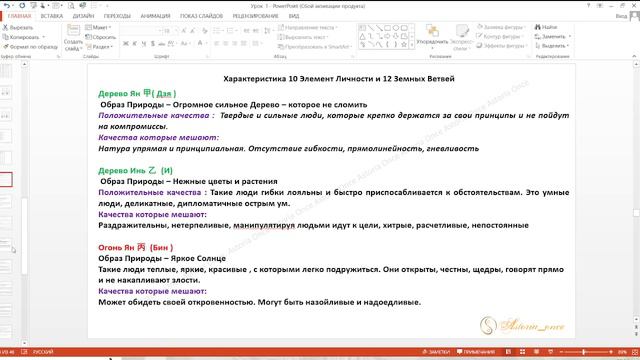Click the decrease font size icon

click(x=193, y=31)
